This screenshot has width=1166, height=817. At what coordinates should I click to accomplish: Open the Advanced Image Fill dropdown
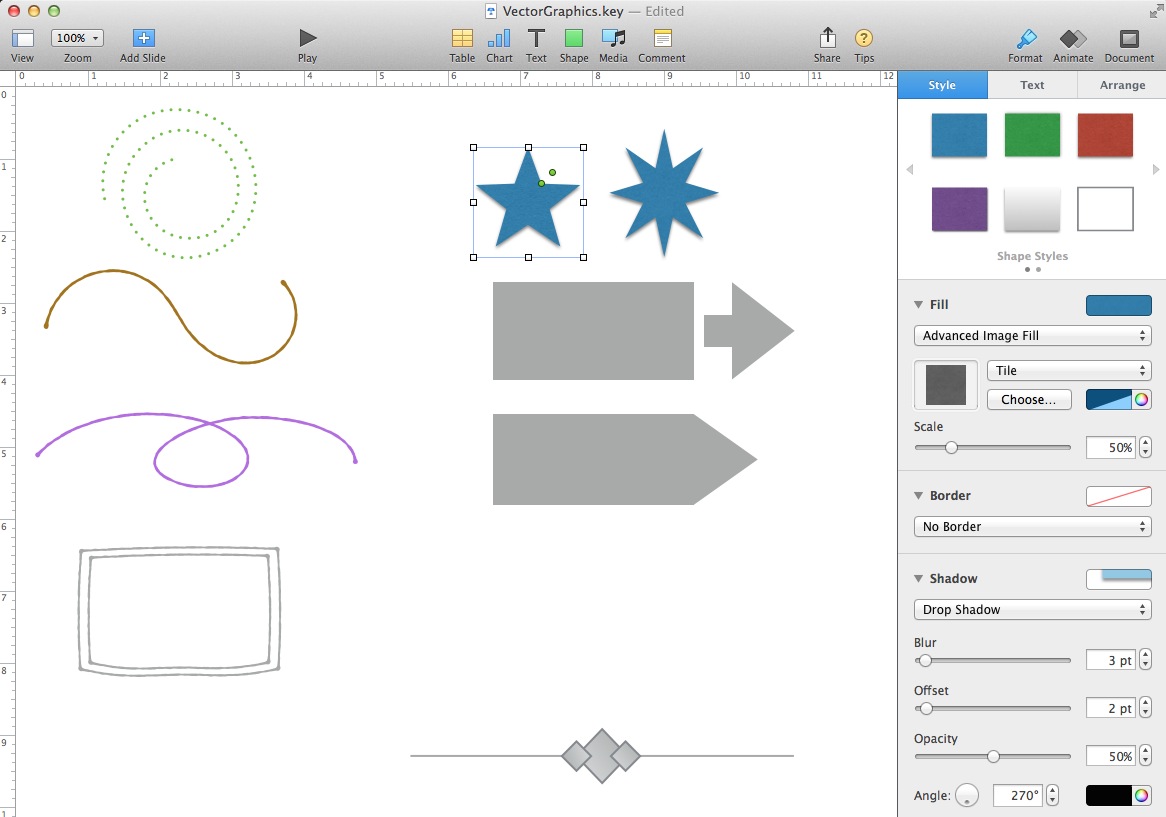tap(1032, 335)
